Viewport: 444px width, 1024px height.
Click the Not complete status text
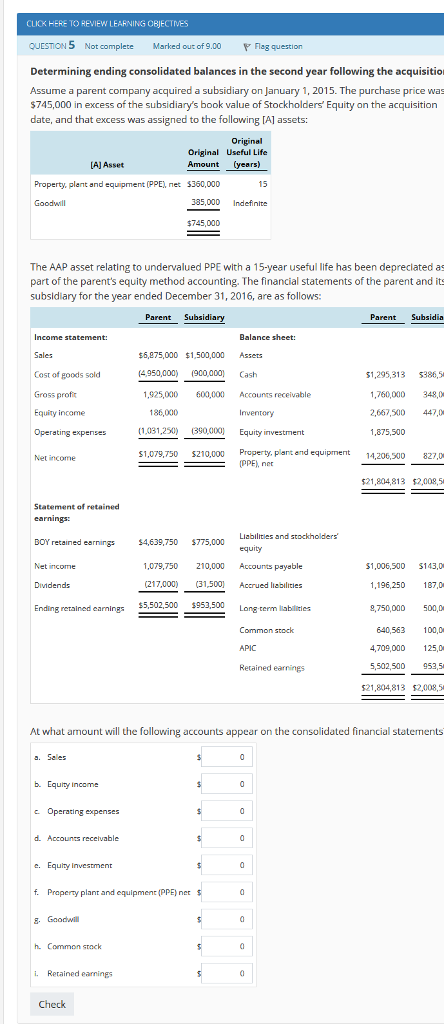click(109, 46)
